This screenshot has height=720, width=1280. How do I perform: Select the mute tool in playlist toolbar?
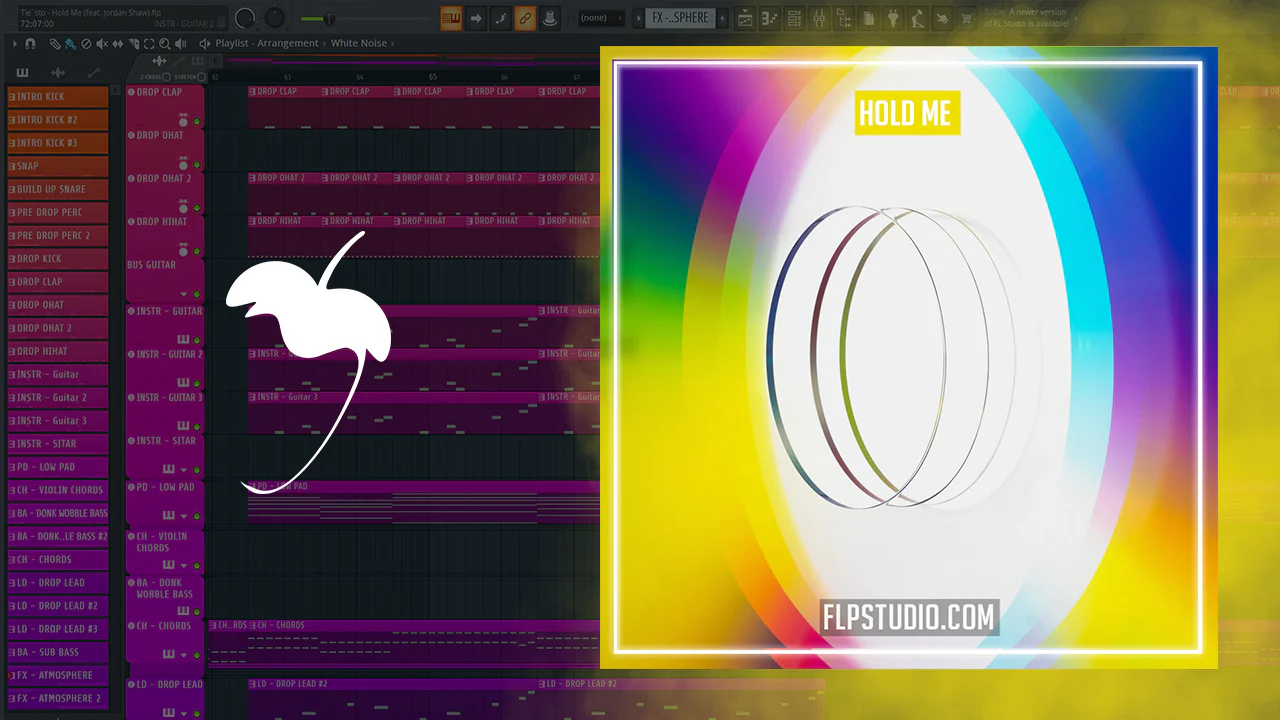tap(101, 44)
